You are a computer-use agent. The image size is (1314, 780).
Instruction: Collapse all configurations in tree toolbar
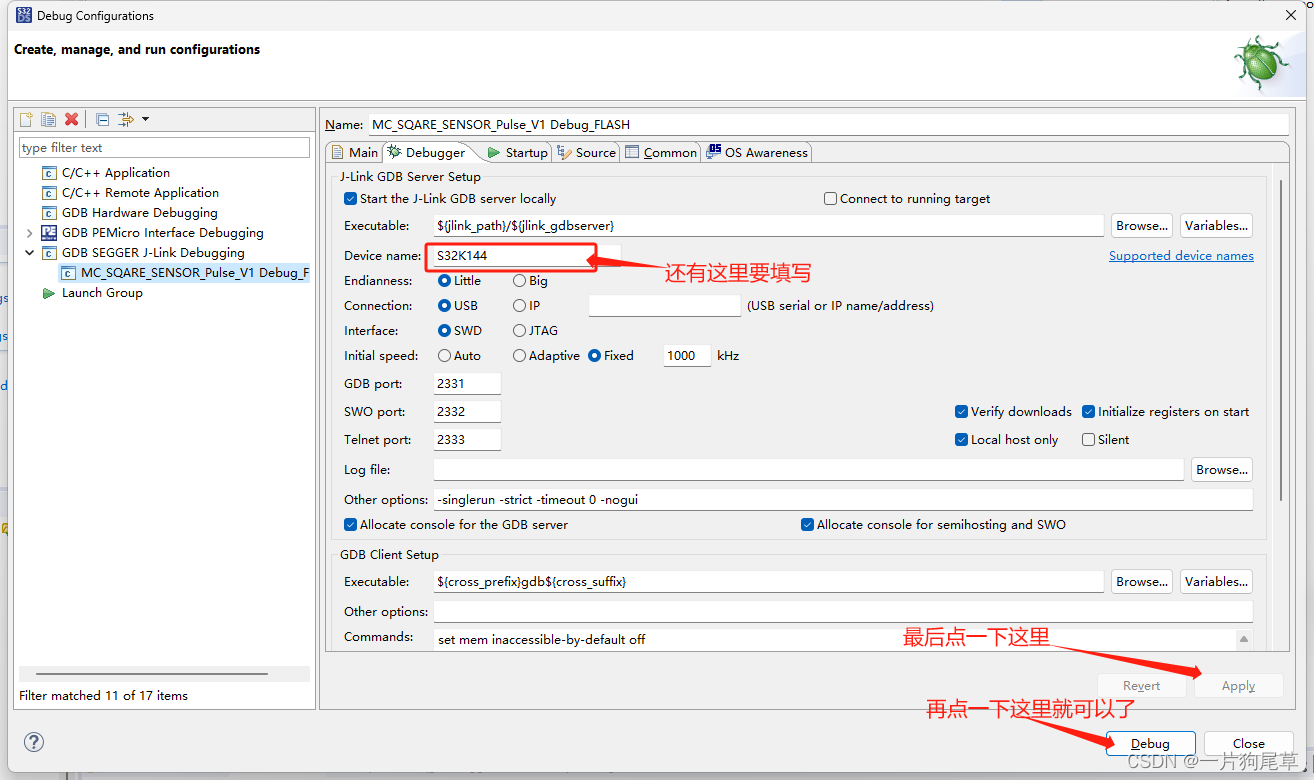coord(102,119)
